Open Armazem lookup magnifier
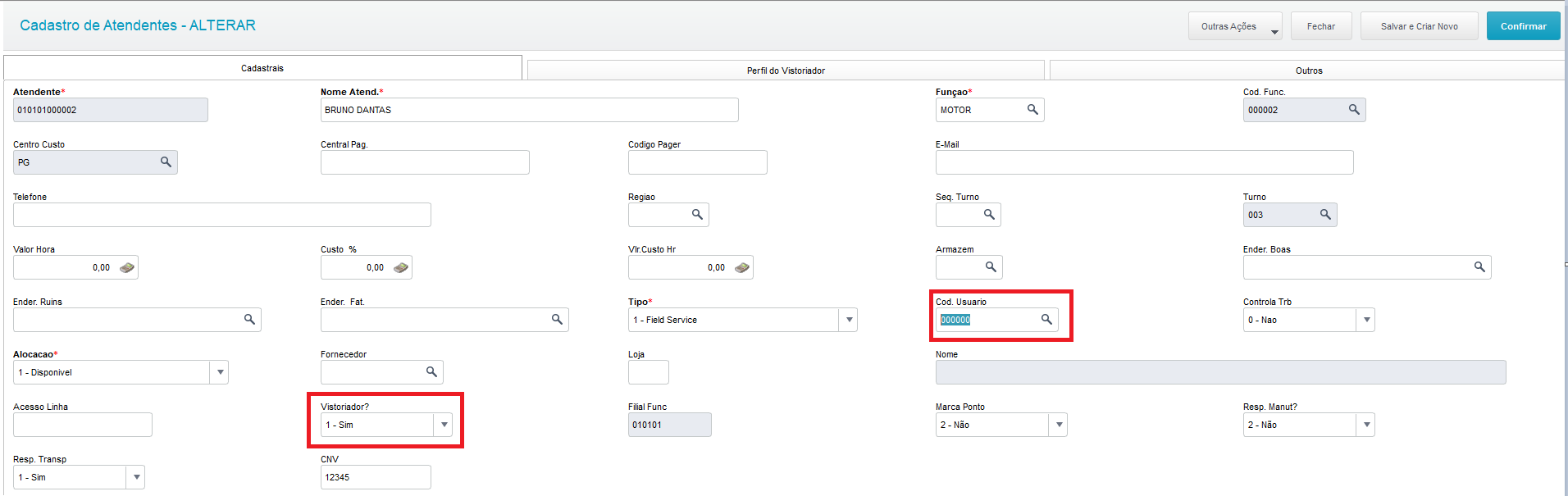Screen dimensions: 1568x496 (x=991, y=266)
